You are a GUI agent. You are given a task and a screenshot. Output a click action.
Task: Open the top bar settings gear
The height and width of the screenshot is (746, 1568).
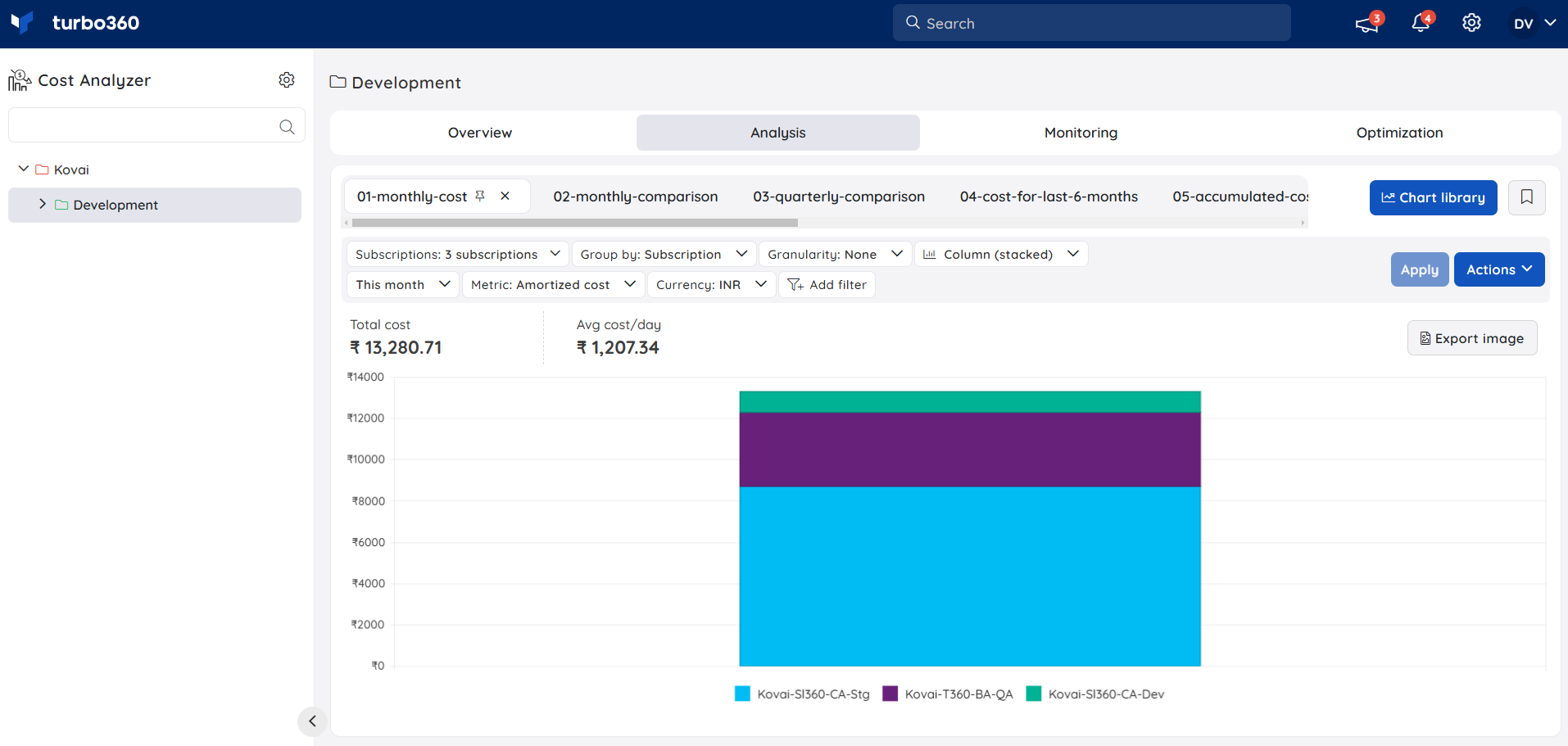click(1471, 23)
